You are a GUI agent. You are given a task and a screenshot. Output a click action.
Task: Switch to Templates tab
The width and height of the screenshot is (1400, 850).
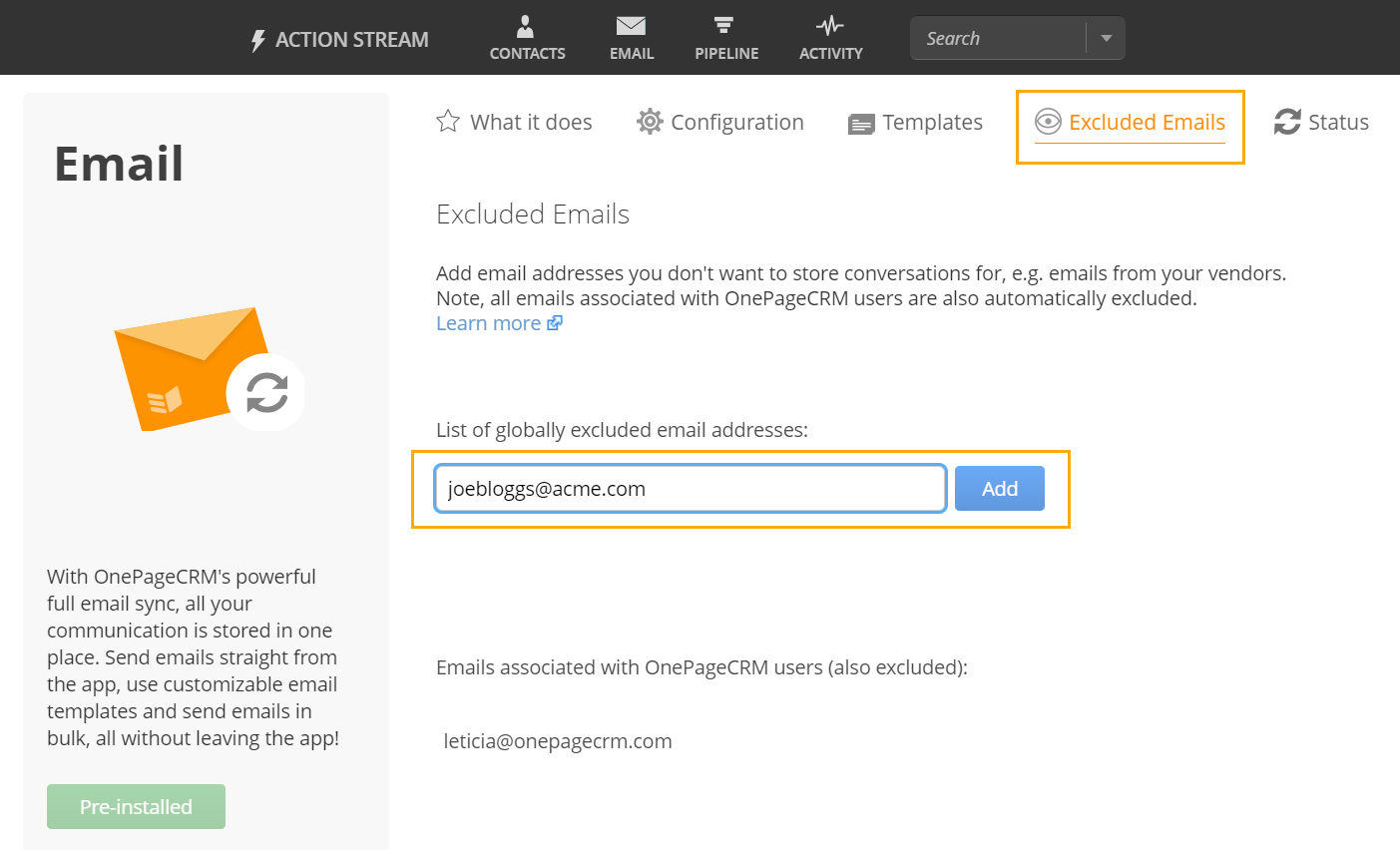915,122
